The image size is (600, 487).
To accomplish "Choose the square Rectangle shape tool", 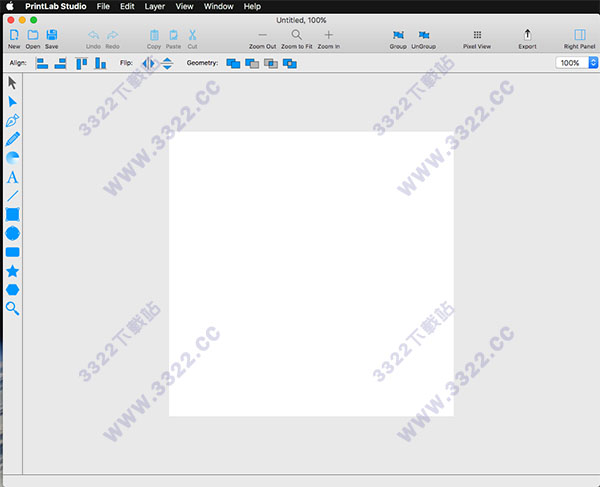I will [12, 215].
